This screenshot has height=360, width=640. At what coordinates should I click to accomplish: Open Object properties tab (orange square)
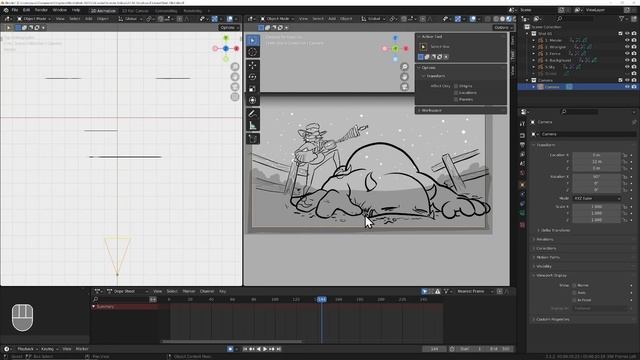tap(522, 184)
